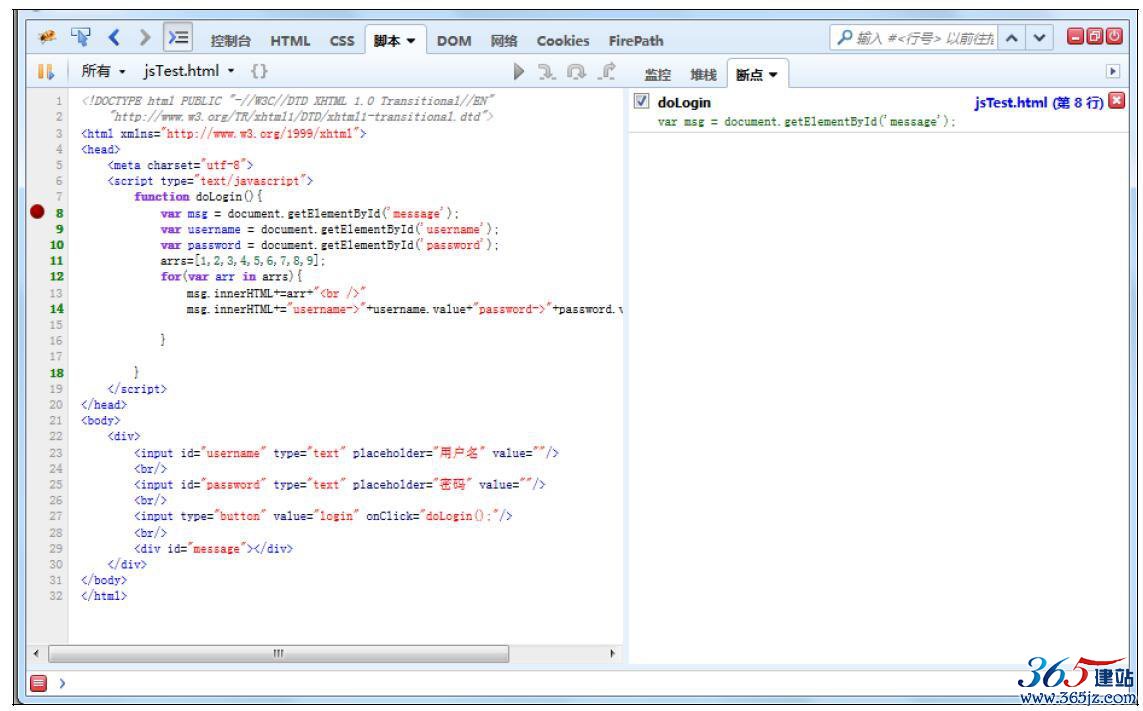Open the 堆栈 side tab

(703, 74)
